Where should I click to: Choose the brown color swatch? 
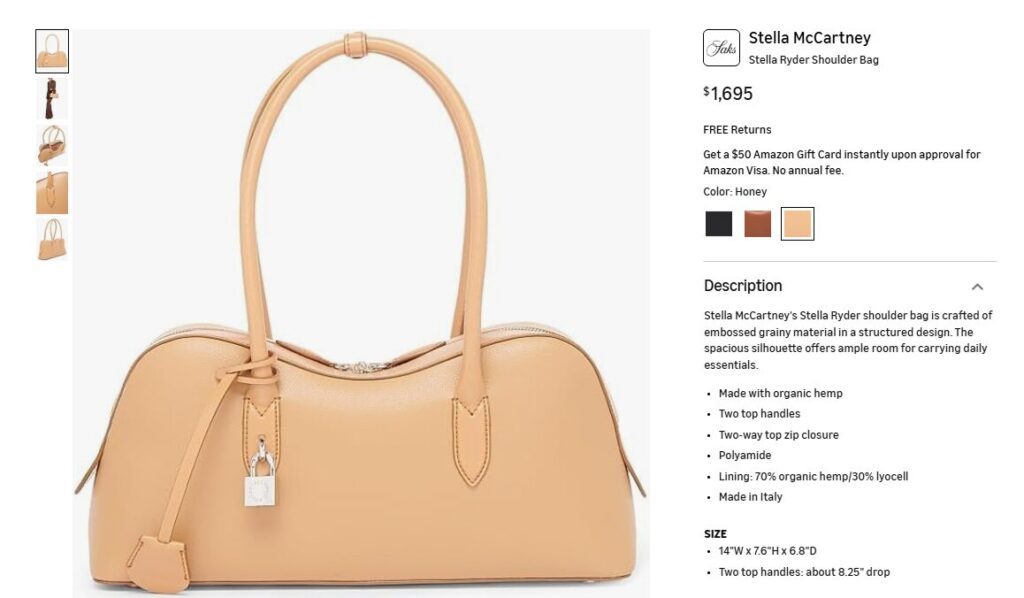pyautogui.click(x=758, y=224)
